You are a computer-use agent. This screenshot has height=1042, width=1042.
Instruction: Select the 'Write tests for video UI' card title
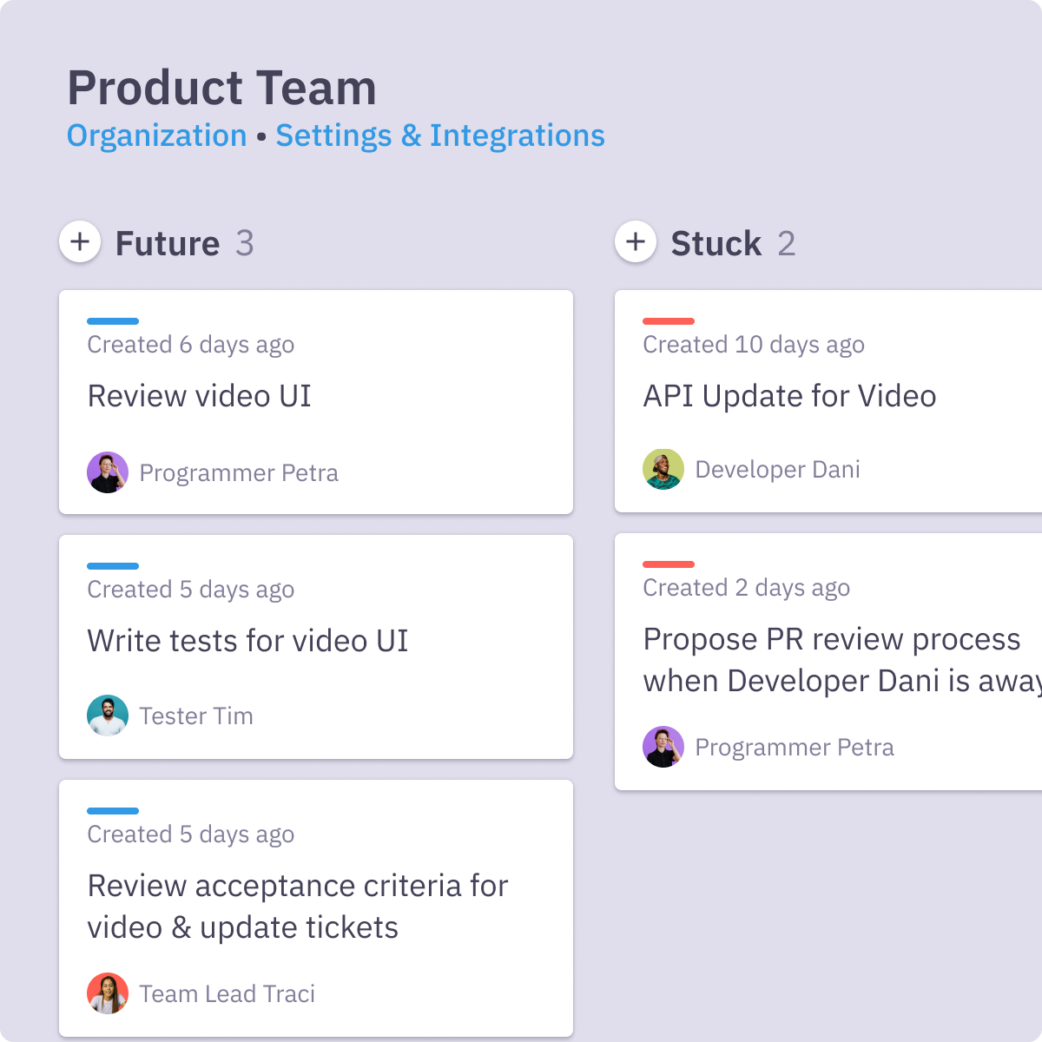(248, 641)
